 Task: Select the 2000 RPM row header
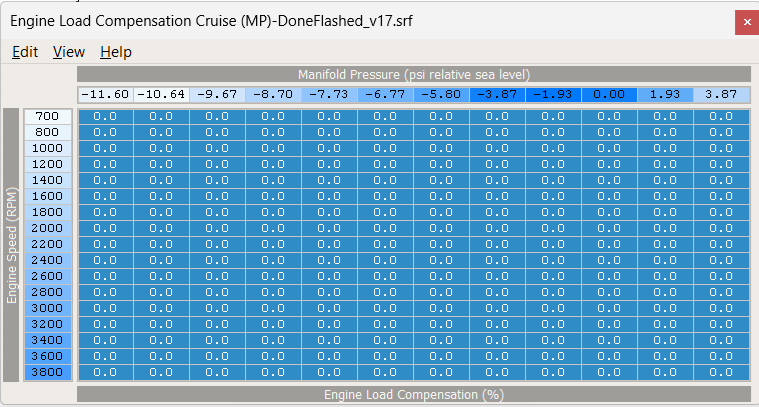47,228
